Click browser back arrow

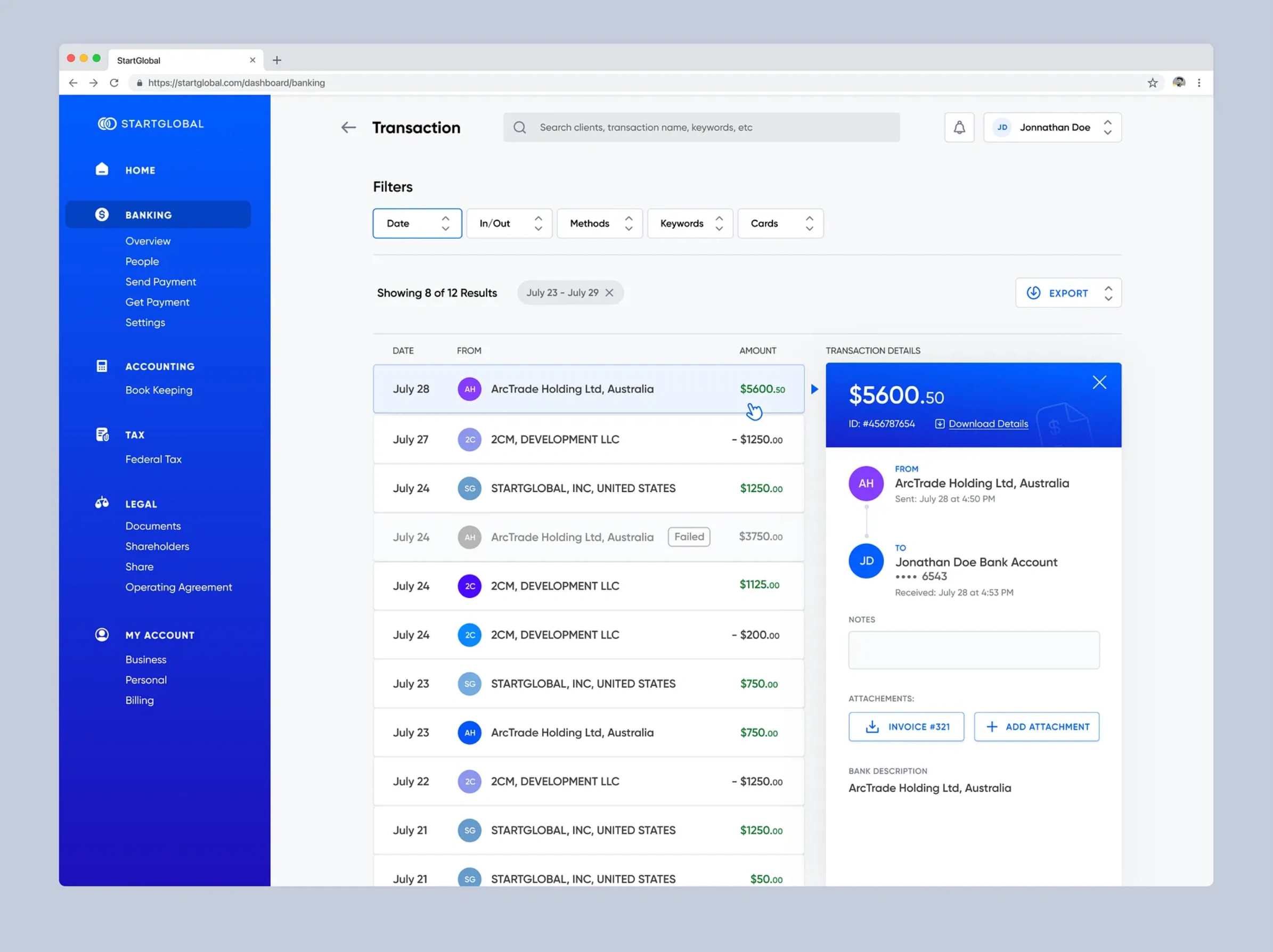click(73, 83)
